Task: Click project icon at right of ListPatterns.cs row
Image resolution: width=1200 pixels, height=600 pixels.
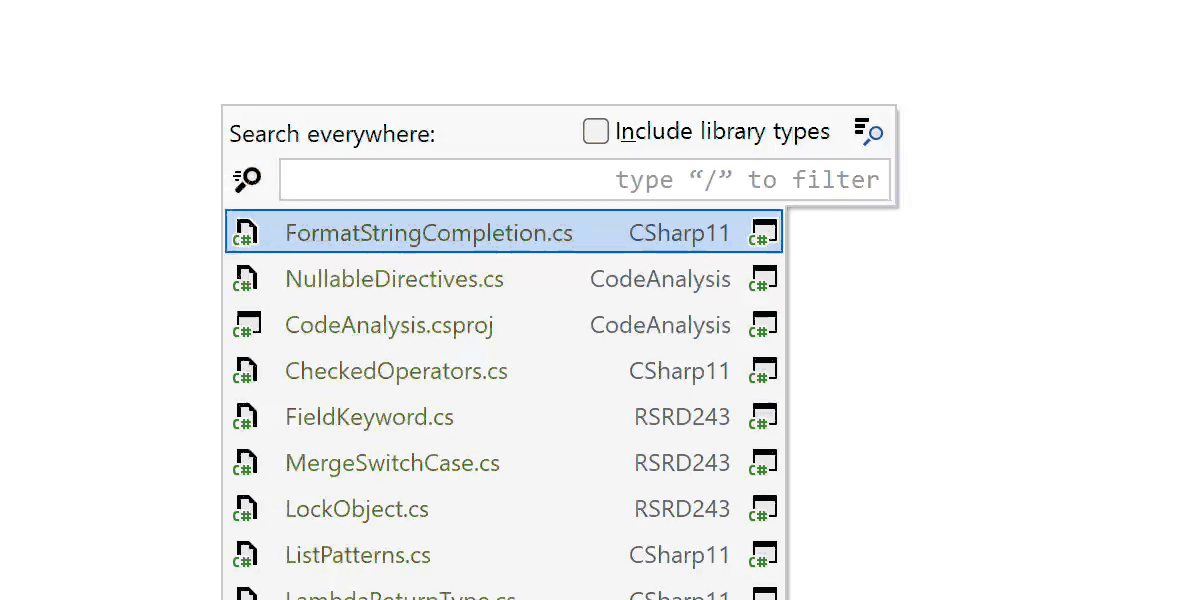Action: coord(764,555)
